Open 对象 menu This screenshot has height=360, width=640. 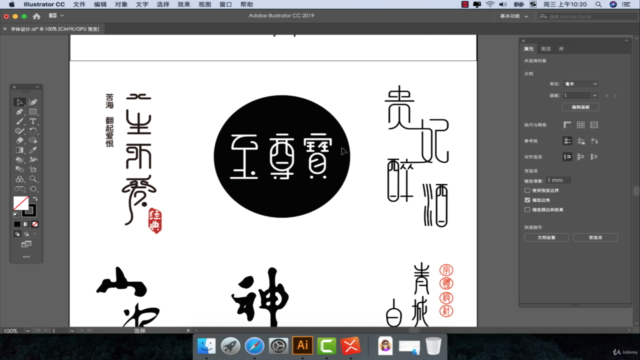(121, 4)
